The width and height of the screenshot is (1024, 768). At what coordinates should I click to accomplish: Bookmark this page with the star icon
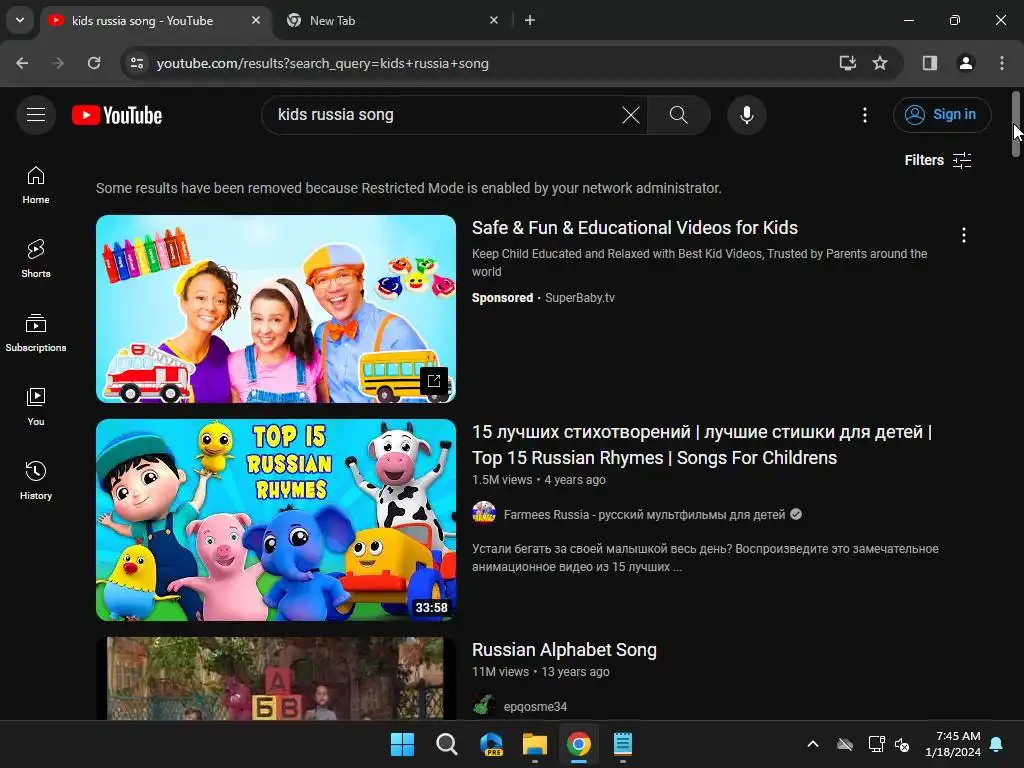click(880, 63)
